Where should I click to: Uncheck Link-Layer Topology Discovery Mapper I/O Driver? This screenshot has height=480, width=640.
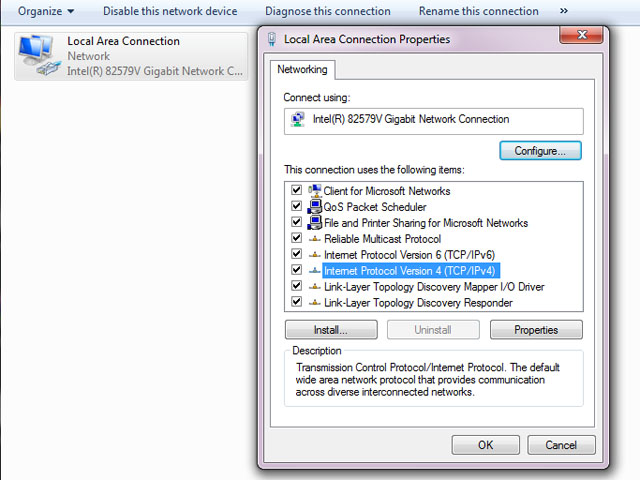click(x=297, y=286)
